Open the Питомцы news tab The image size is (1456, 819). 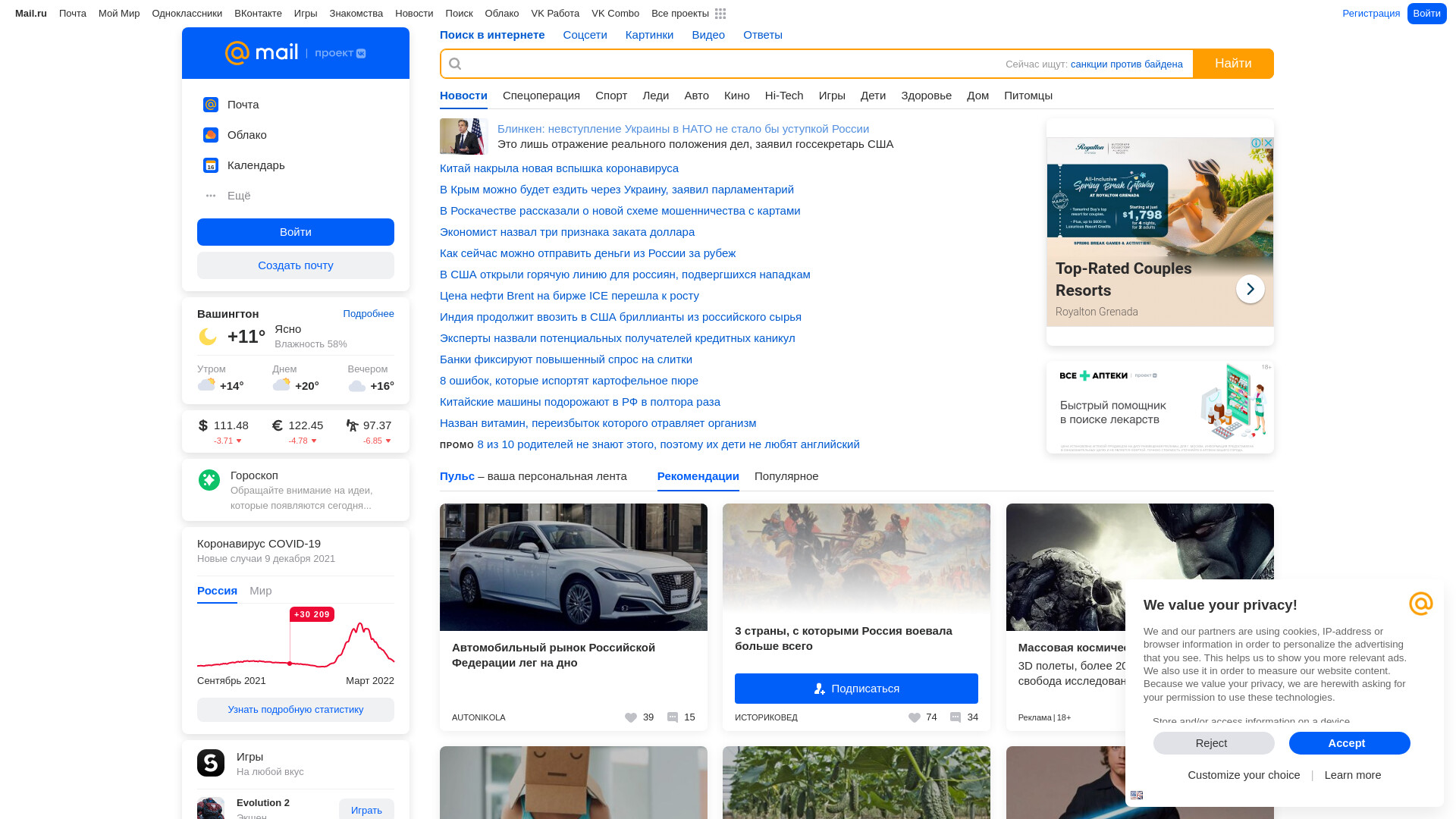(x=1028, y=96)
